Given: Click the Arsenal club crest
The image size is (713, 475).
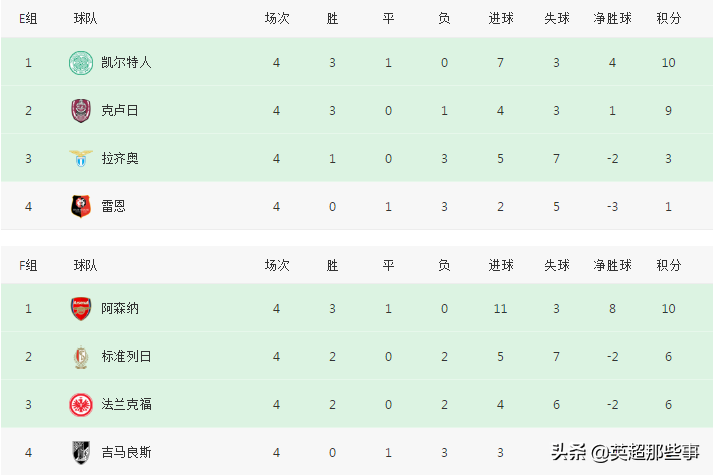Looking at the screenshot, I should pyautogui.click(x=80, y=308).
